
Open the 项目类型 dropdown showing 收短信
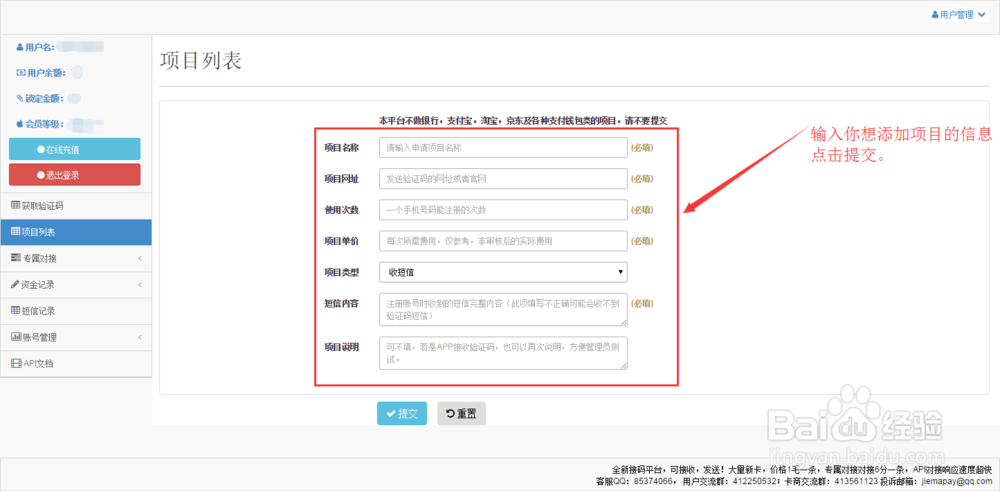503,272
